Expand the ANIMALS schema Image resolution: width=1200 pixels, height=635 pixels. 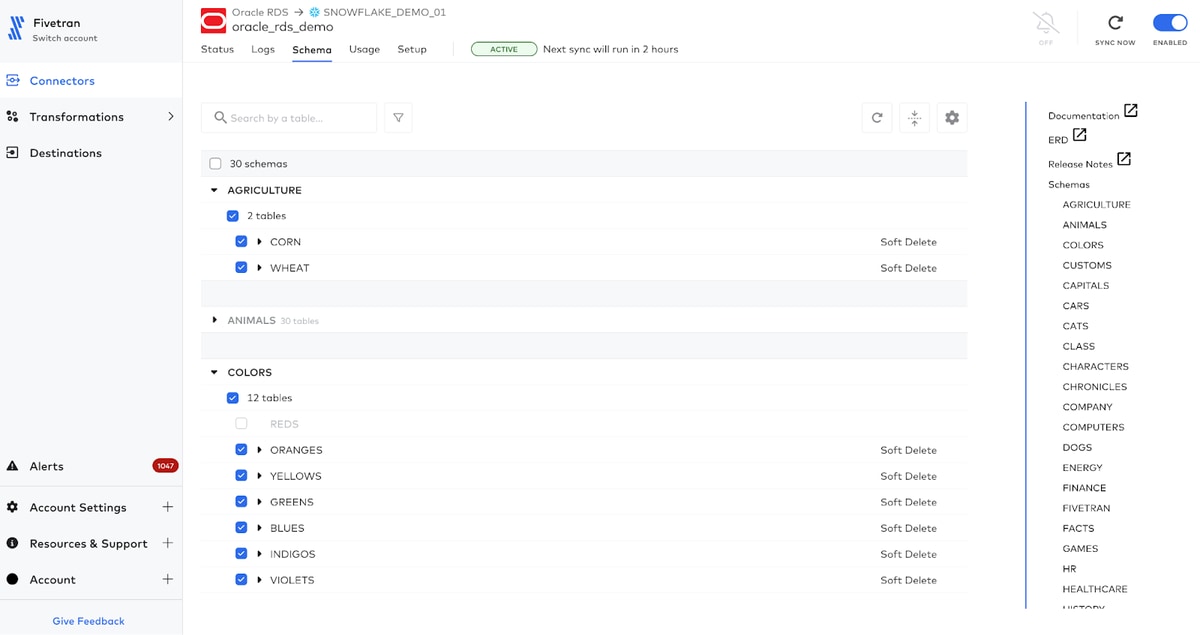pos(214,320)
